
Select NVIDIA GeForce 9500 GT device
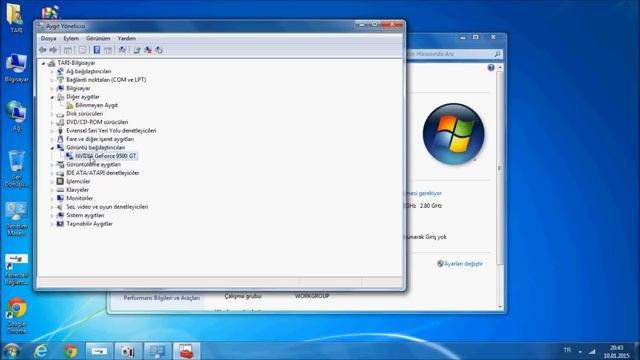pos(105,156)
